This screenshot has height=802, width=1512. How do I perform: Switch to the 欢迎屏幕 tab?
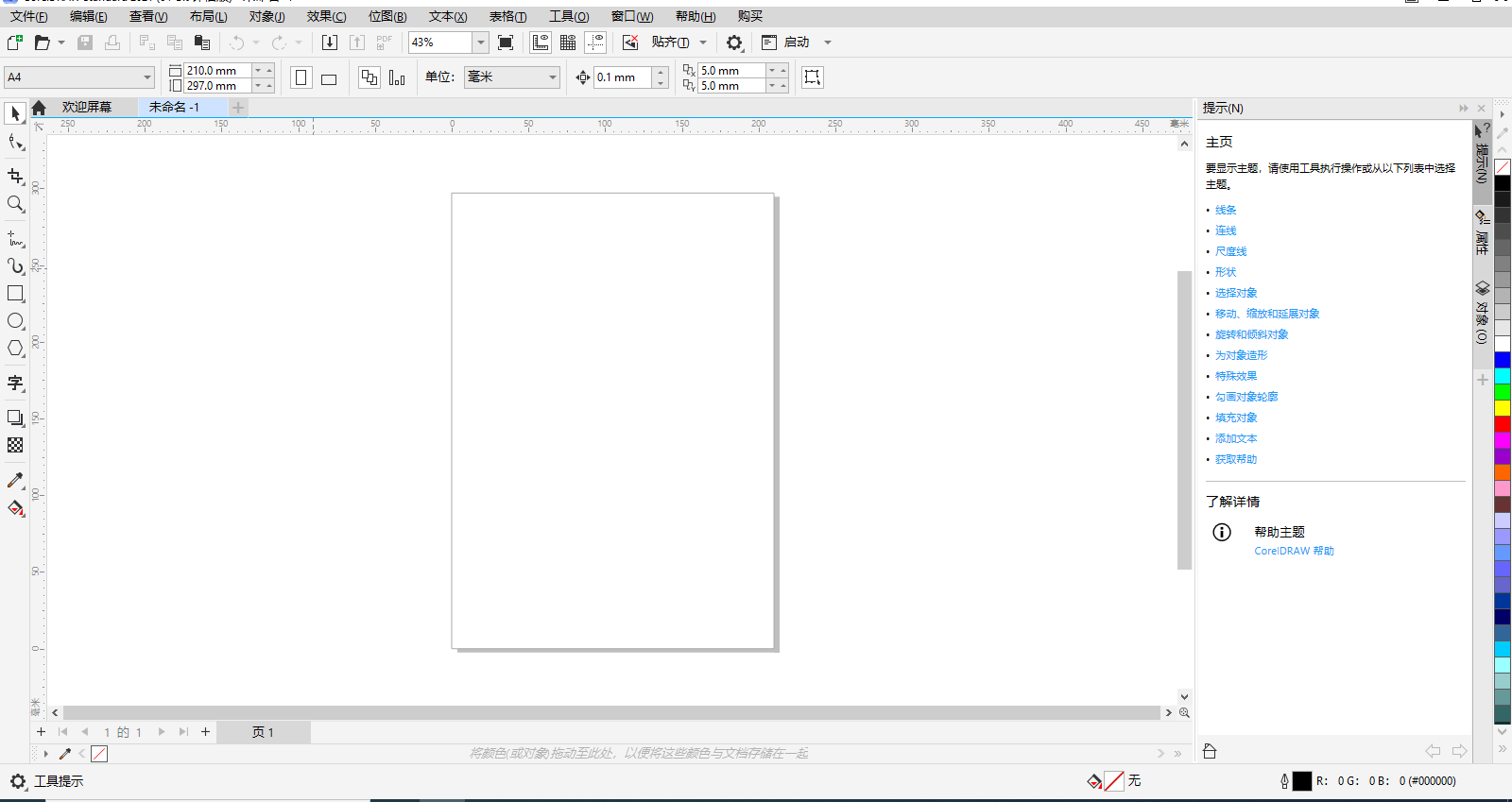[x=87, y=108]
